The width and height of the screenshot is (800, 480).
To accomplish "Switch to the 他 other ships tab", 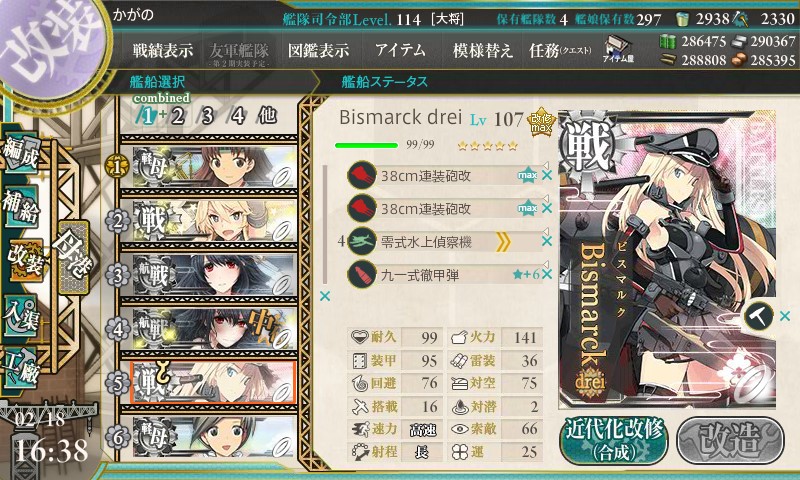I will tap(267, 116).
